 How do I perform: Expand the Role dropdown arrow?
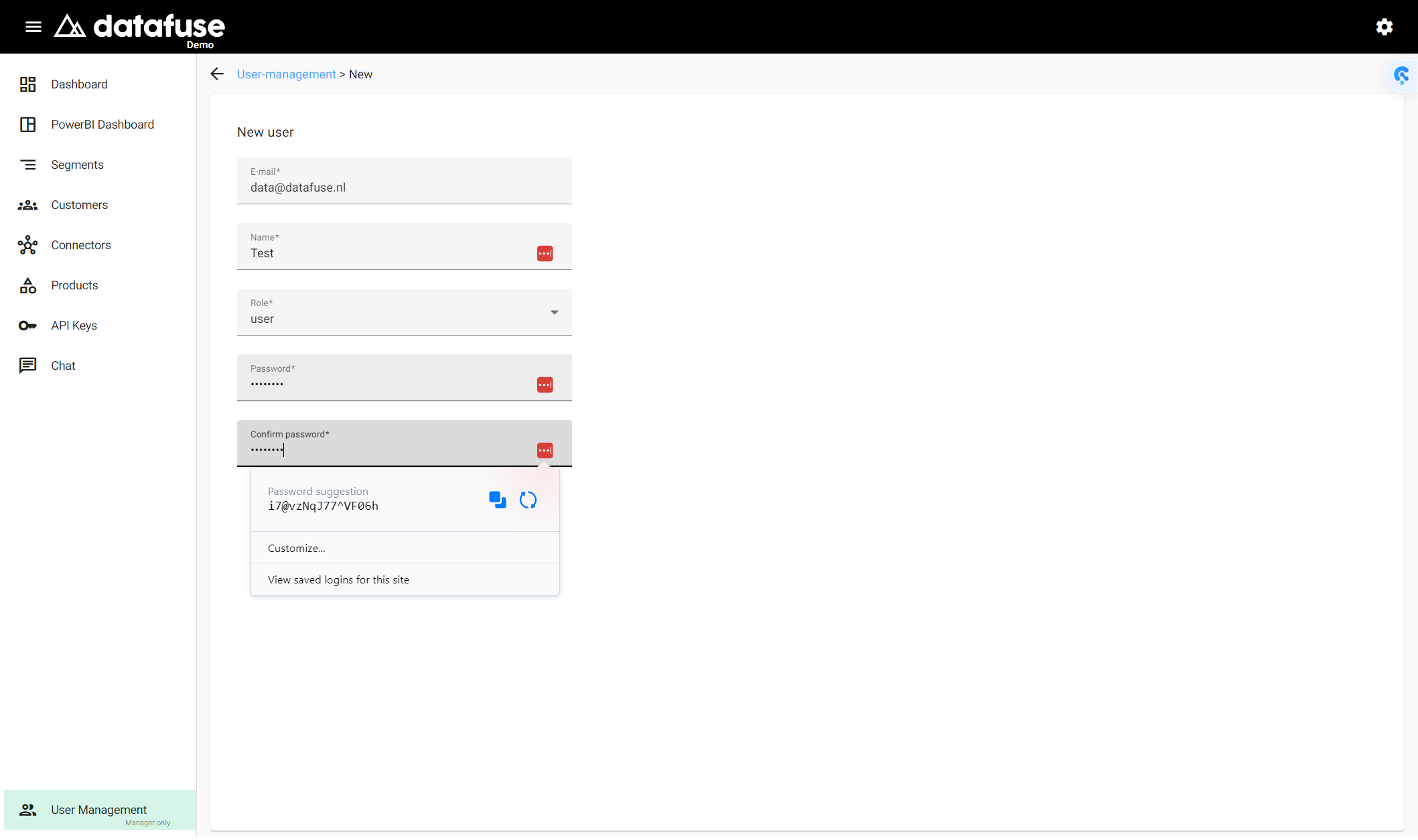(x=555, y=312)
